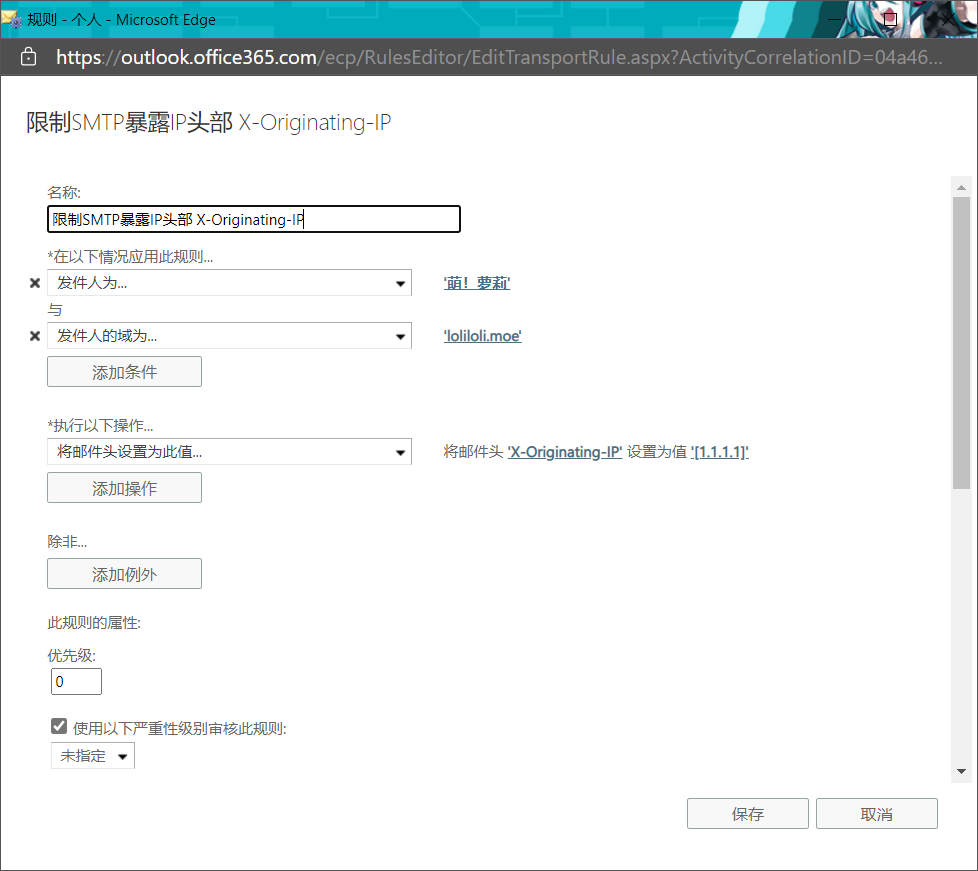
Task: Click the lock icon in the address bar
Action: 28,57
